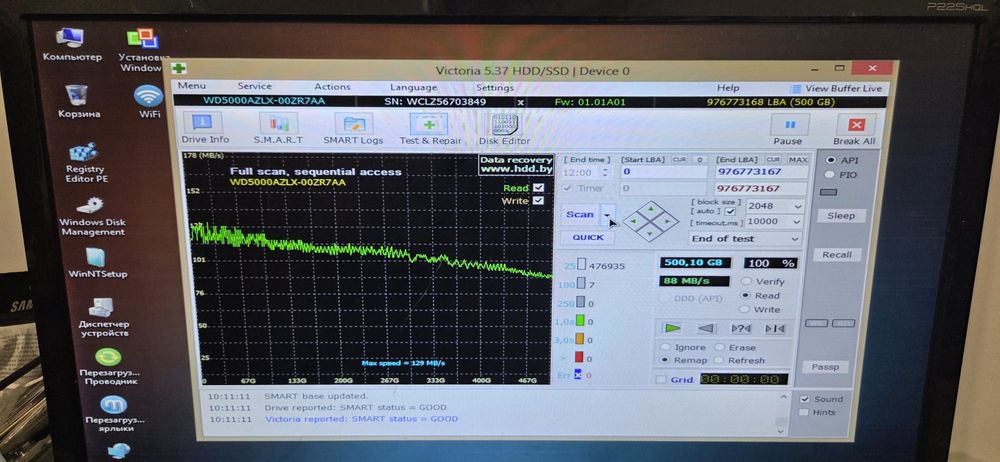Click the Passp button
The image size is (1000, 462).
pyautogui.click(x=825, y=367)
